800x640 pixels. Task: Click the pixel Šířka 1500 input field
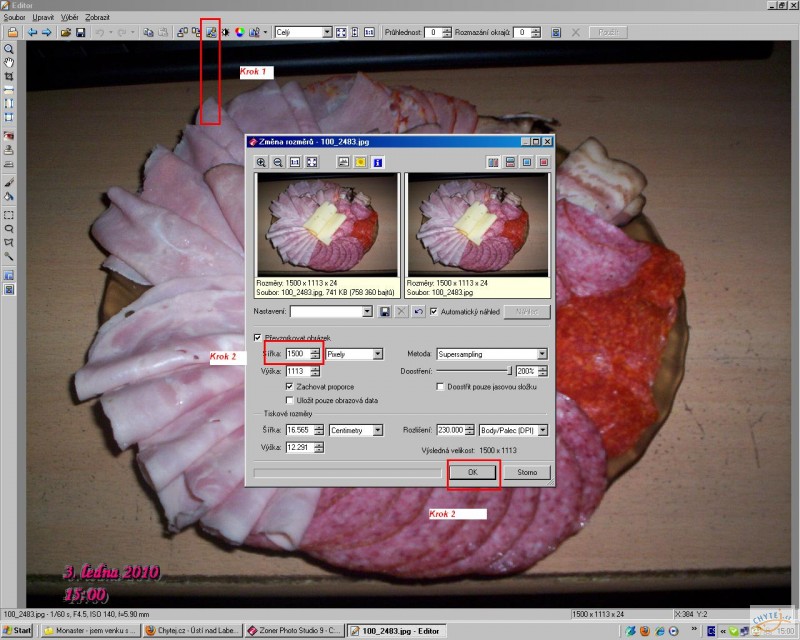[298, 354]
